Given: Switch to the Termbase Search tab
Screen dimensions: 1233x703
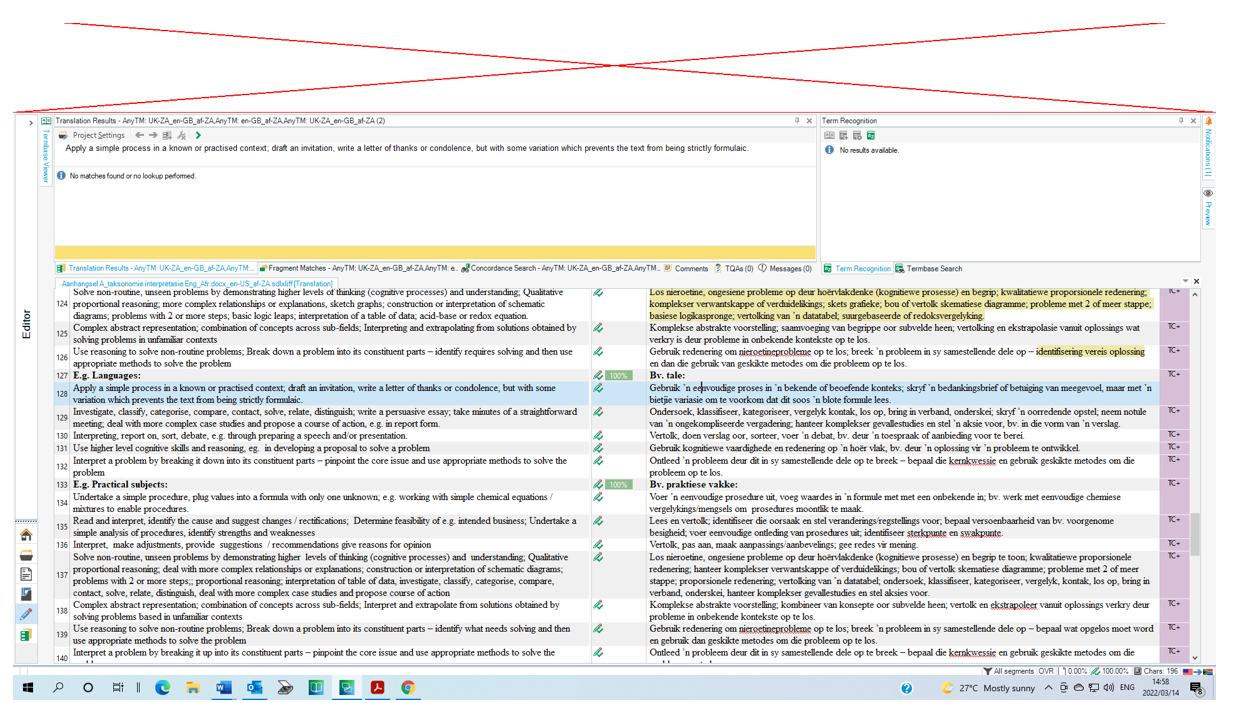Looking at the screenshot, I should 929,268.
